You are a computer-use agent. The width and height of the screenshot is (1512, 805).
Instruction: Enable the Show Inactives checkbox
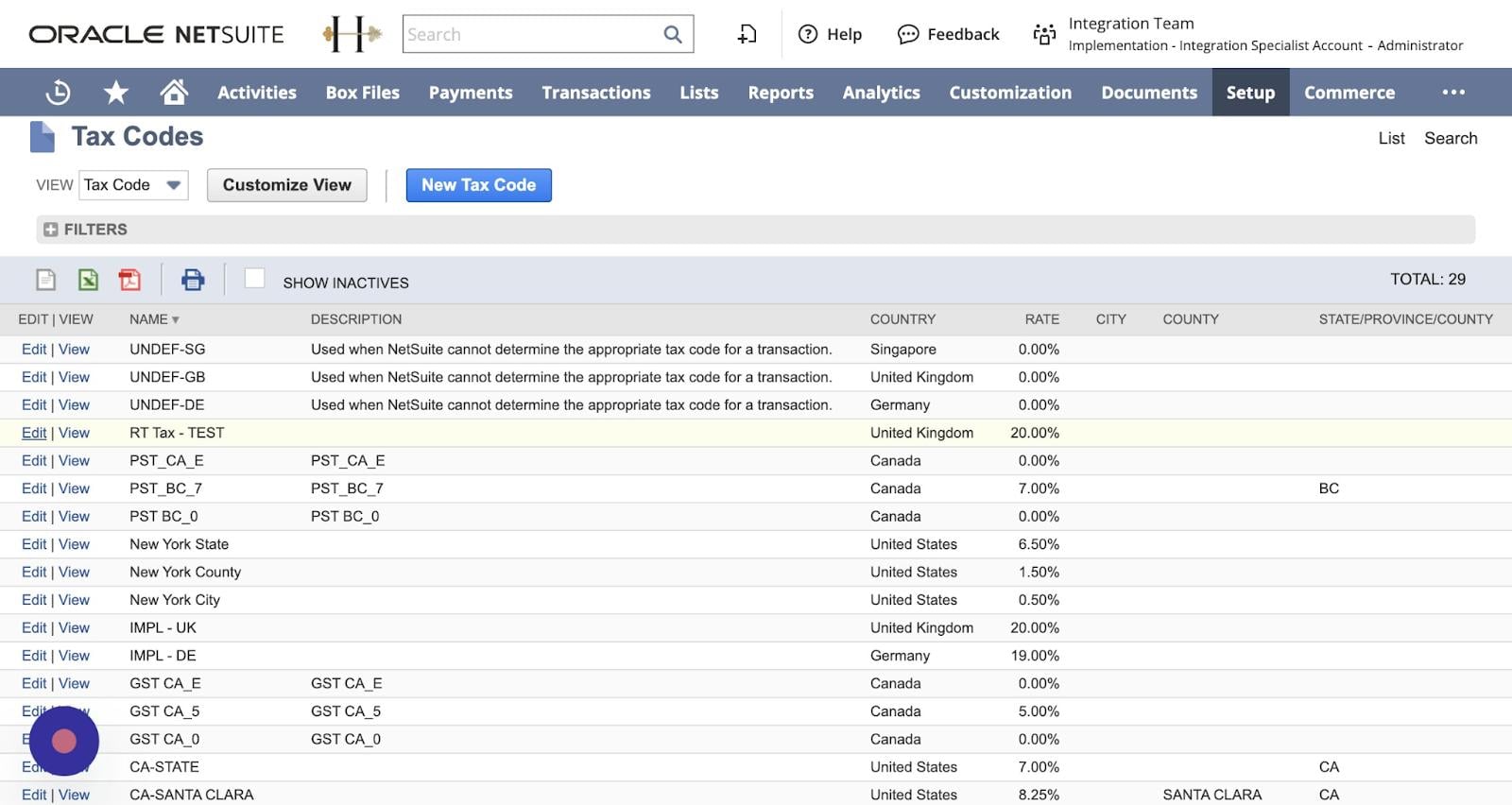tap(254, 278)
